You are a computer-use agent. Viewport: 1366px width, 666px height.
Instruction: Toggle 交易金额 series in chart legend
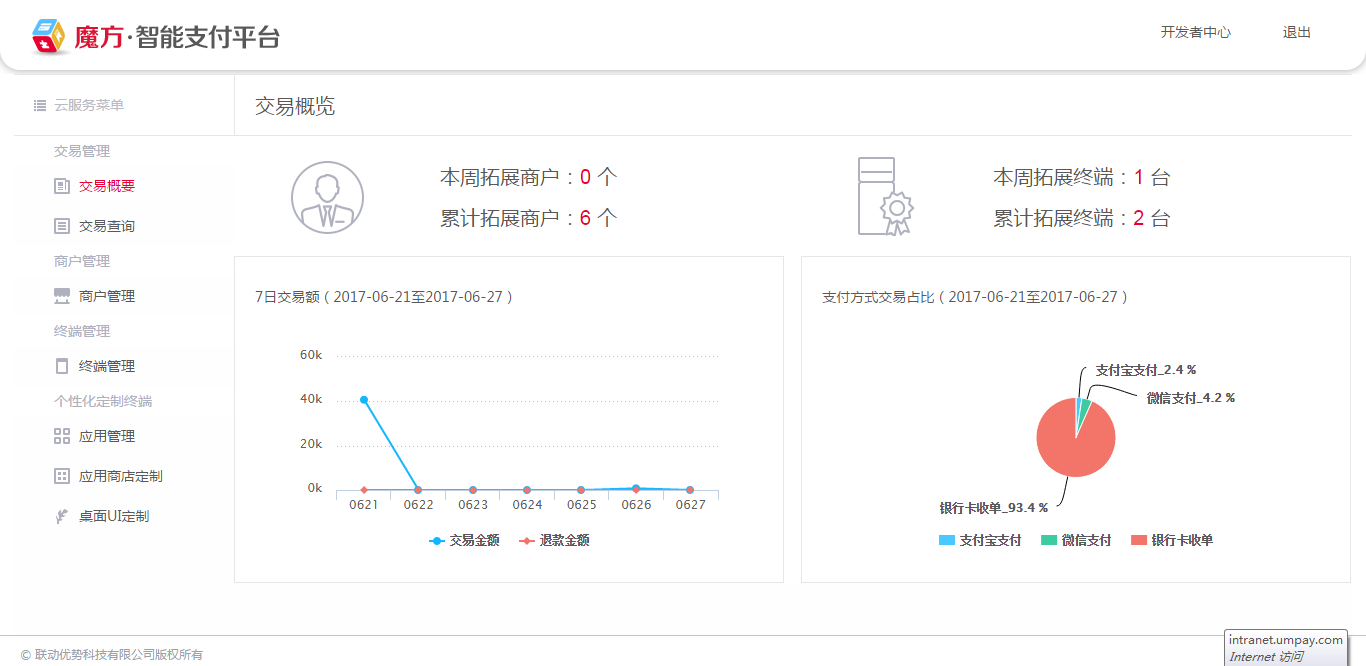[465, 540]
